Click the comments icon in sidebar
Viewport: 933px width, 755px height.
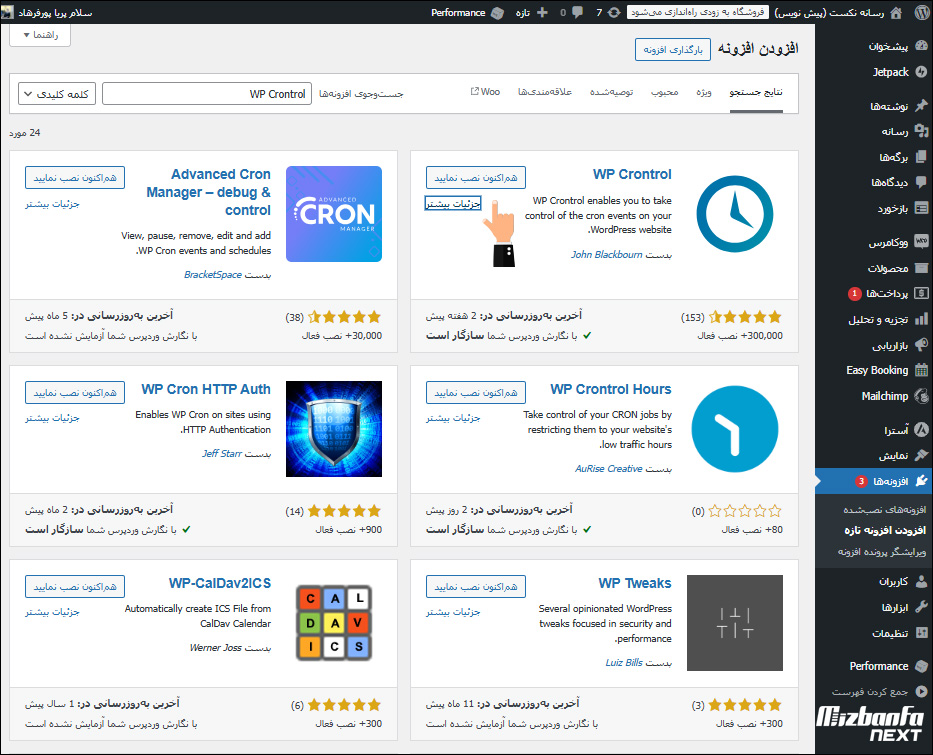[x=921, y=182]
